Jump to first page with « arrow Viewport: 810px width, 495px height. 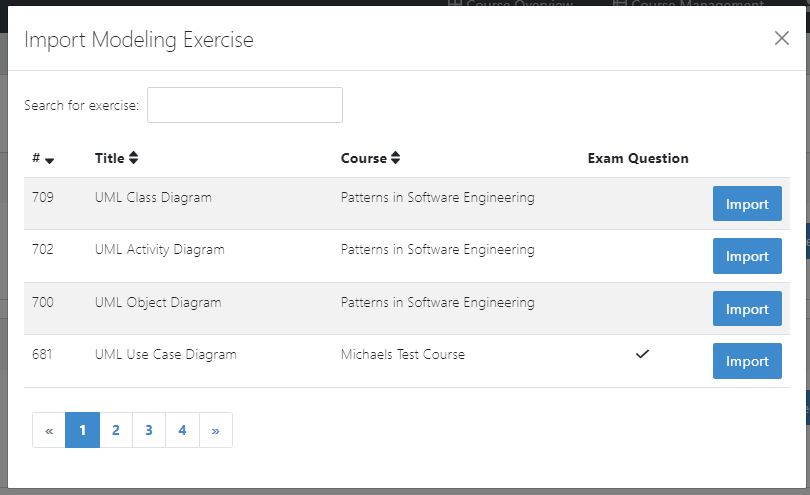pos(49,430)
